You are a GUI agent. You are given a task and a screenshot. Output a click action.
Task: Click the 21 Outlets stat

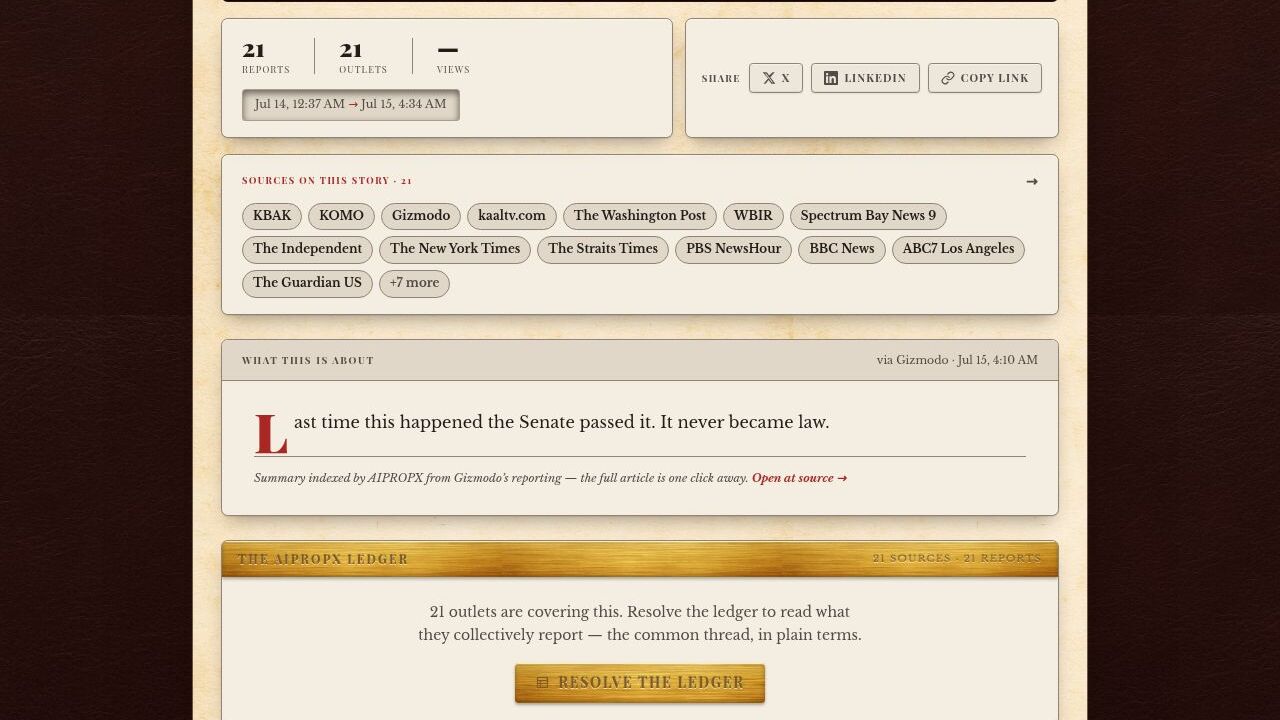point(363,56)
